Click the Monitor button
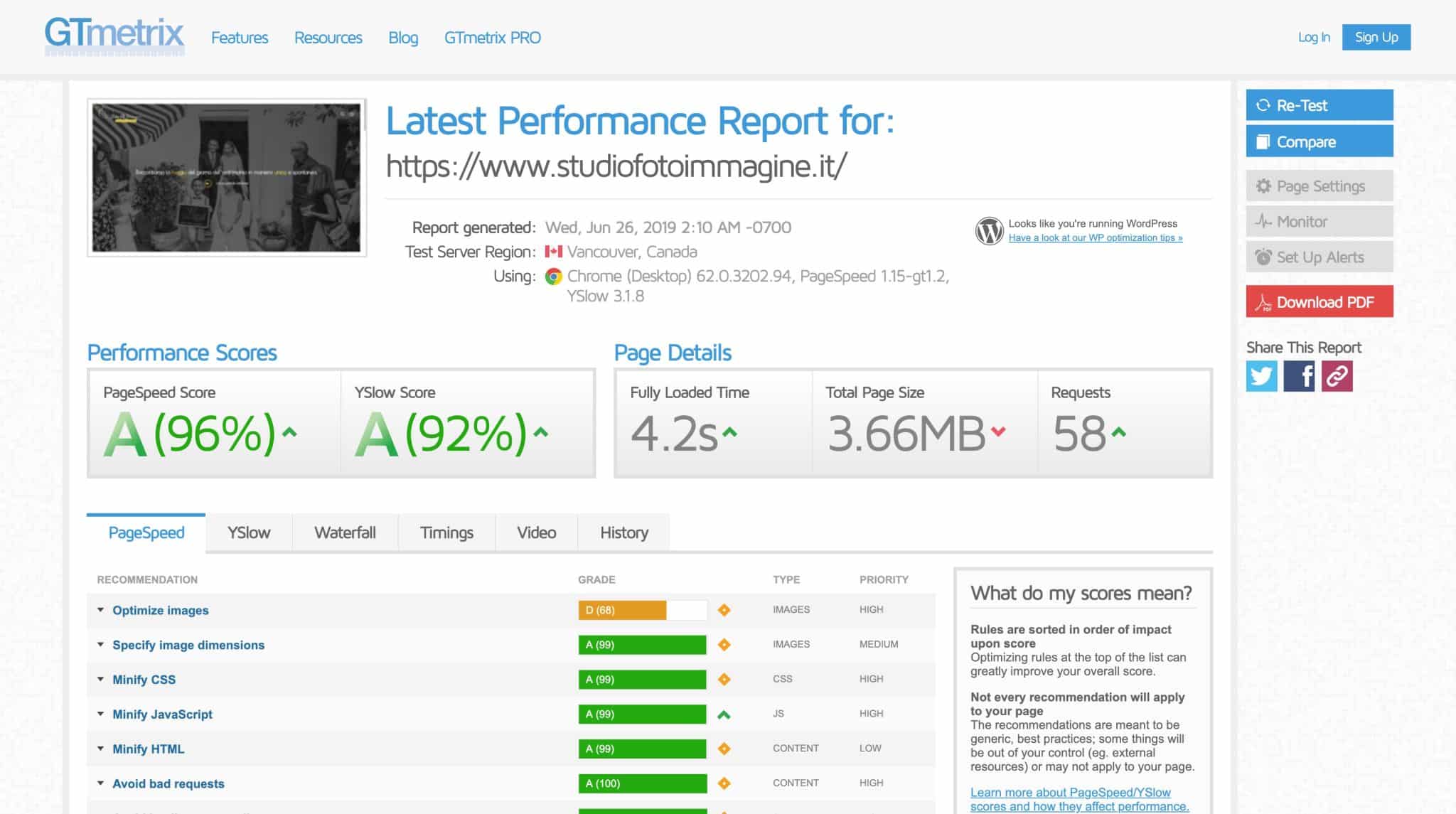 click(x=1319, y=221)
